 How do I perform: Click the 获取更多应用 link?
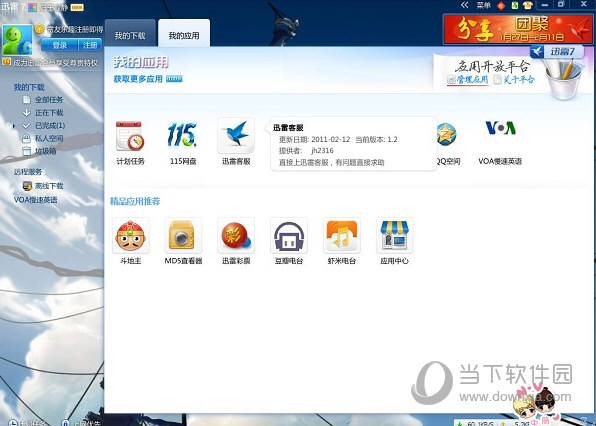pyautogui.click(x=138, y=79)
